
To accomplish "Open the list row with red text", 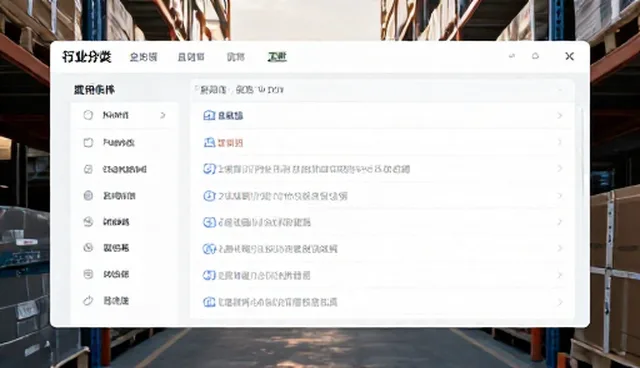I will [x=383, y=142].
